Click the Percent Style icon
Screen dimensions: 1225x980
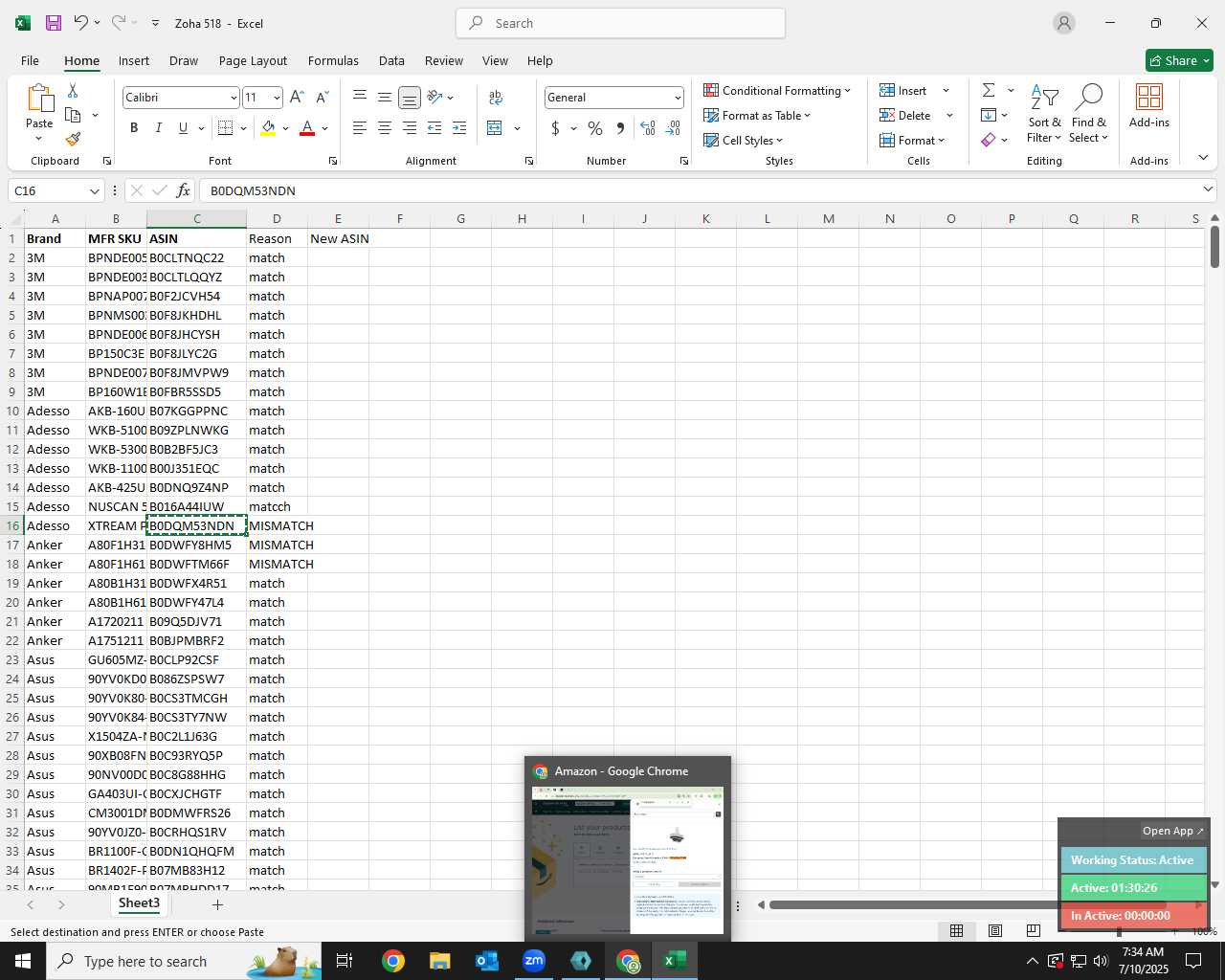tap(595, 128)
